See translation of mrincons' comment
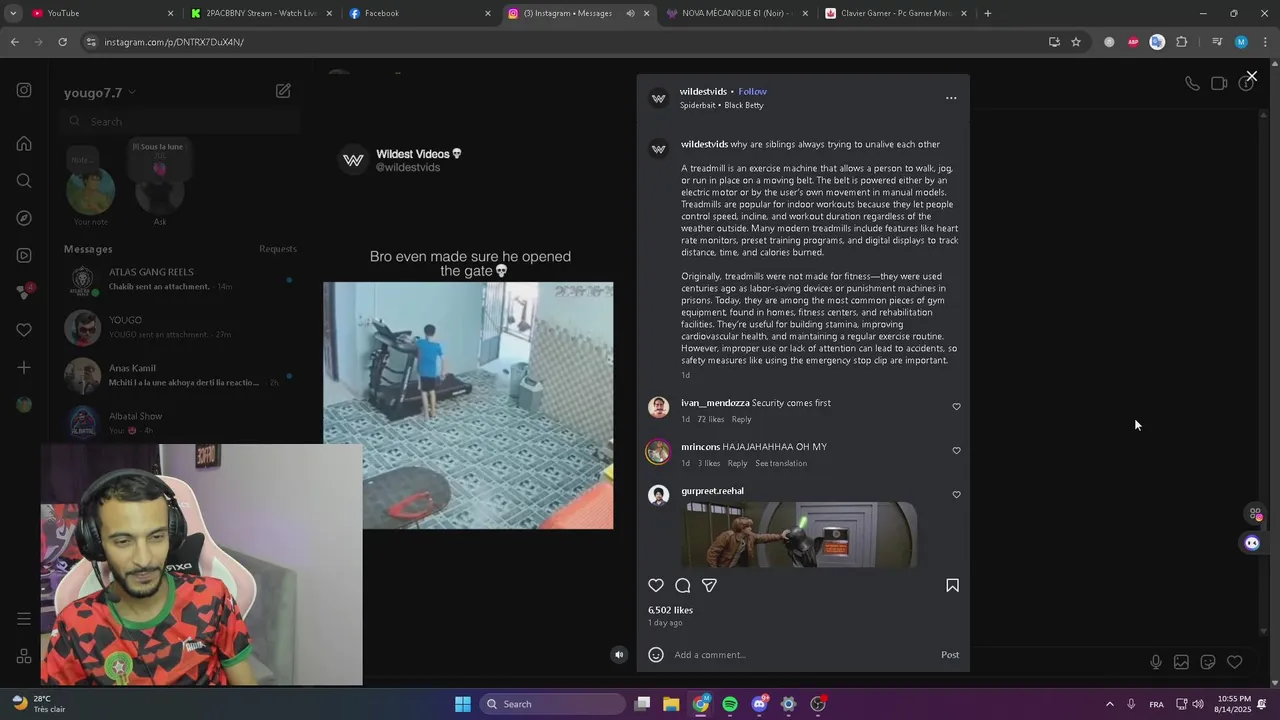1280x720 pixels. tap(781, 463)
